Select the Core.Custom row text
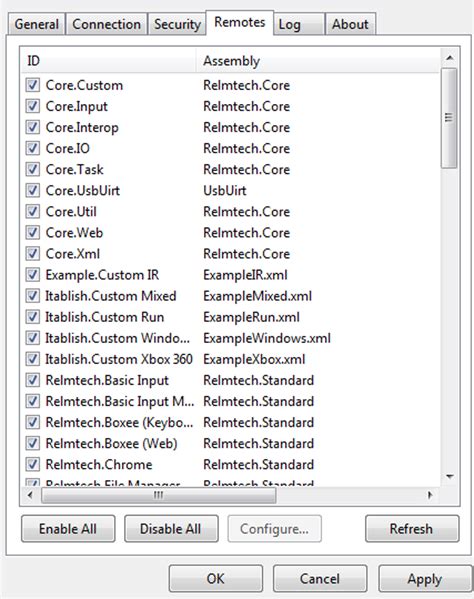474x599 pixels. click(84, 85)
